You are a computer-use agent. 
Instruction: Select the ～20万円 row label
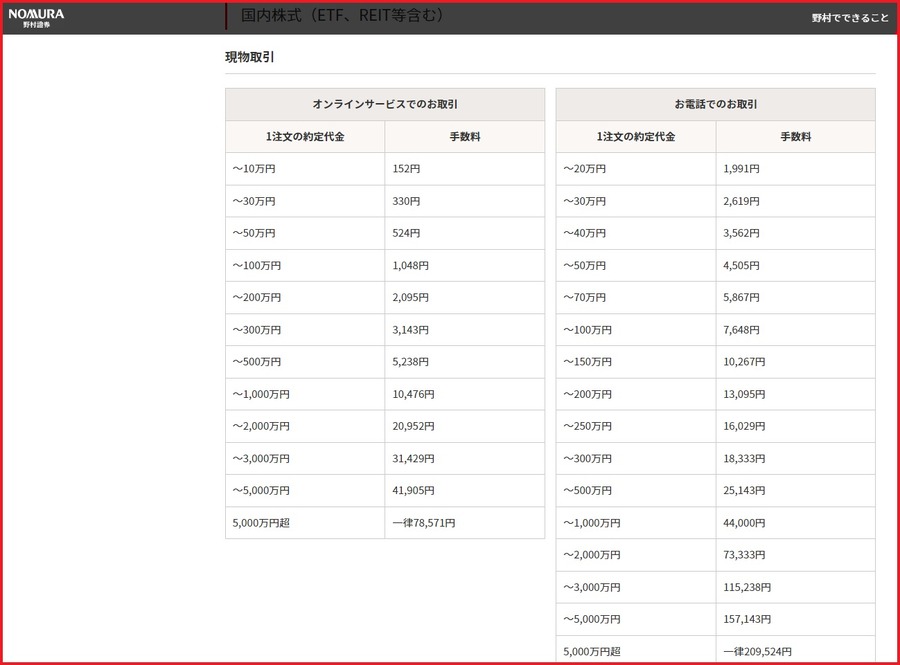[584, 169]
